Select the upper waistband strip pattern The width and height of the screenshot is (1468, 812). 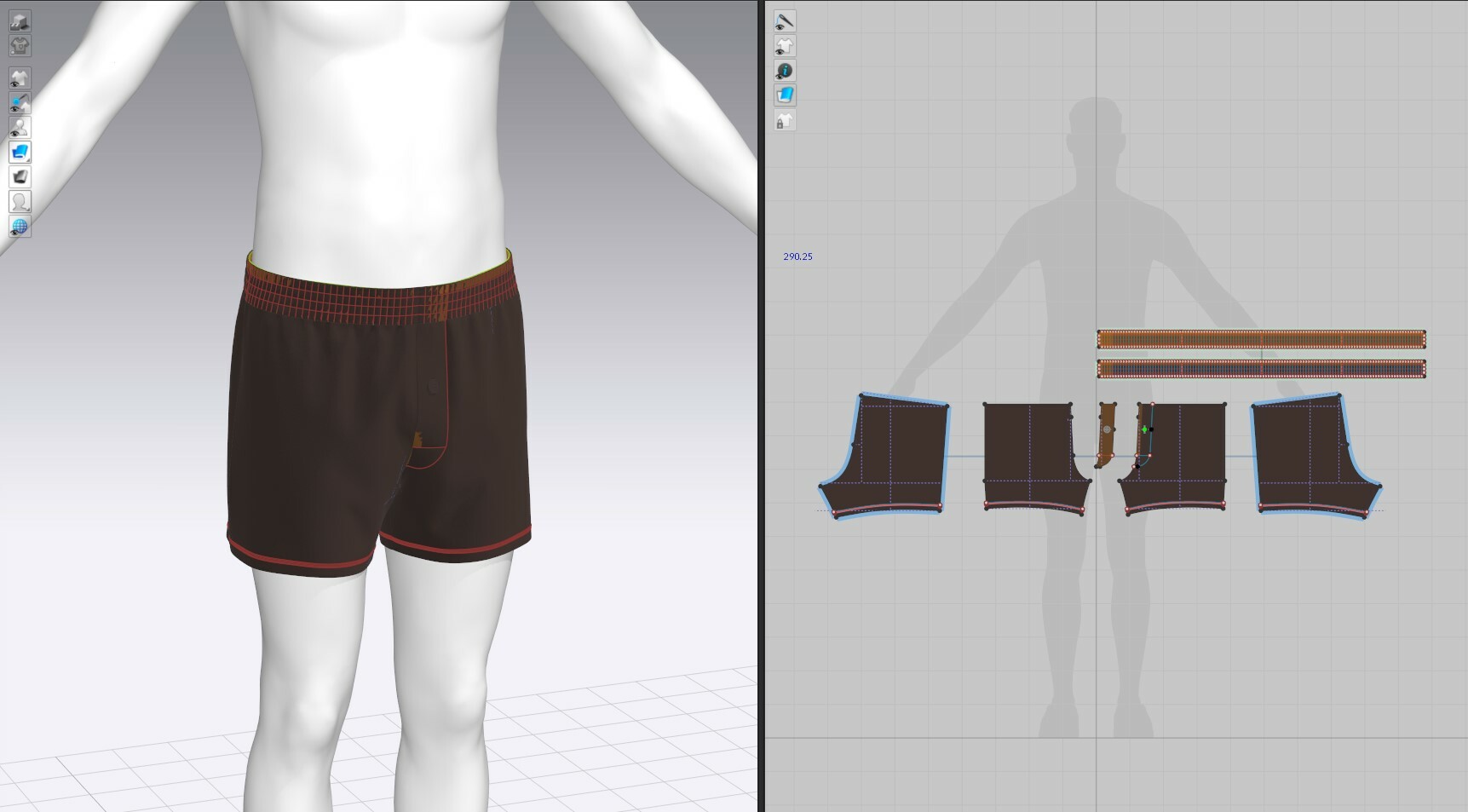point(1261,337)
